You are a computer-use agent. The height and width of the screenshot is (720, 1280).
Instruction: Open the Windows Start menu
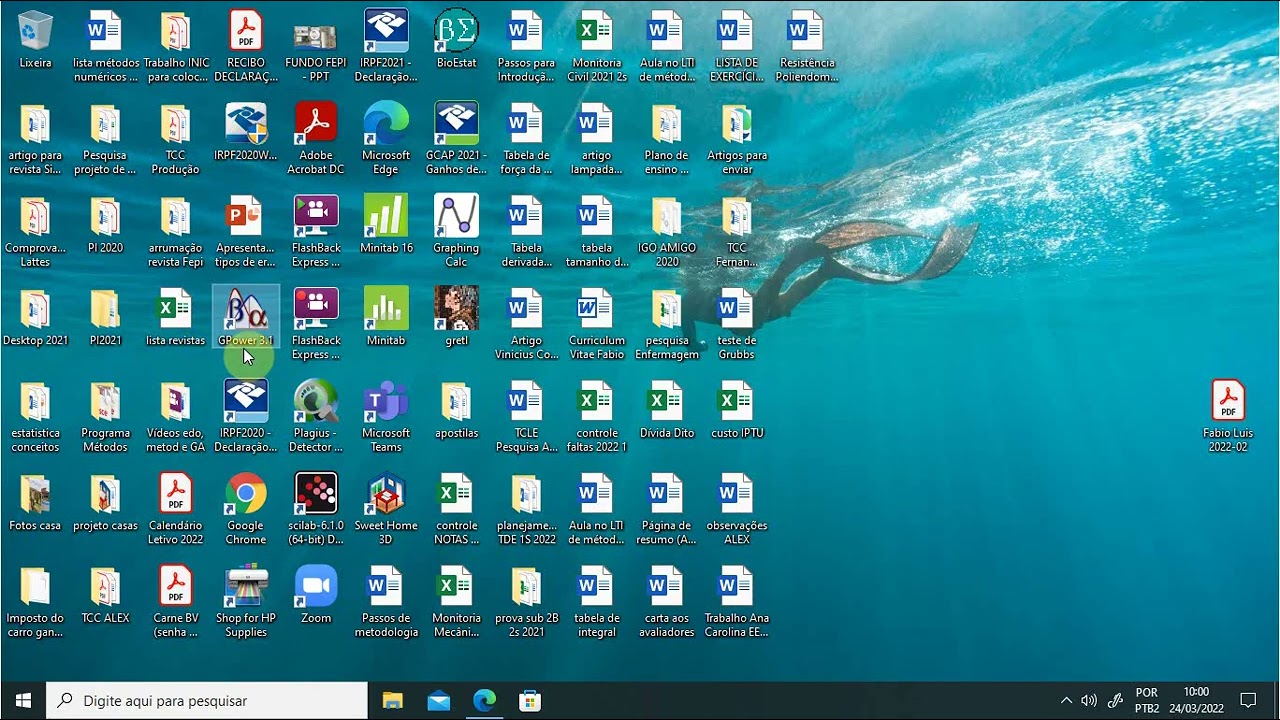click(x=23, y=701)
